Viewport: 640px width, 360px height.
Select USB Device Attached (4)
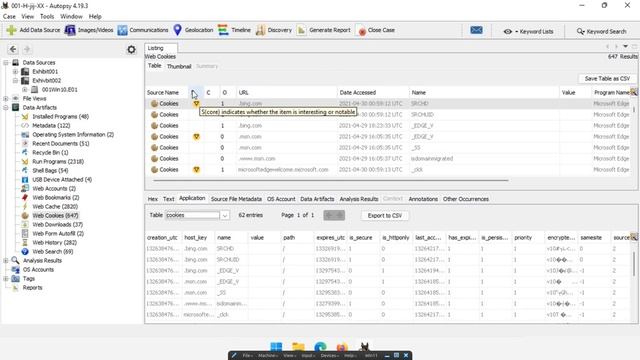62,180
